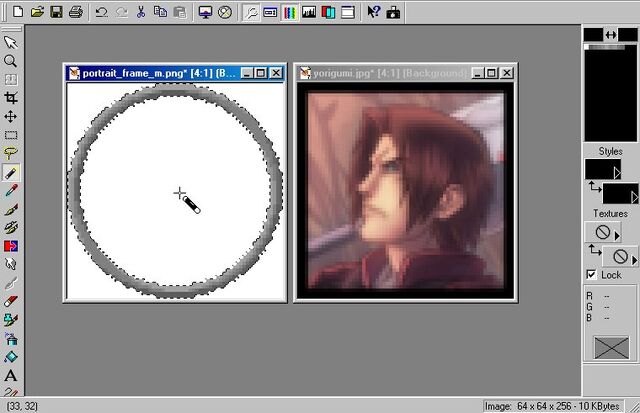Select the Deformation tool
Viewport: 640px width, 413px height.
coord(11,80)
